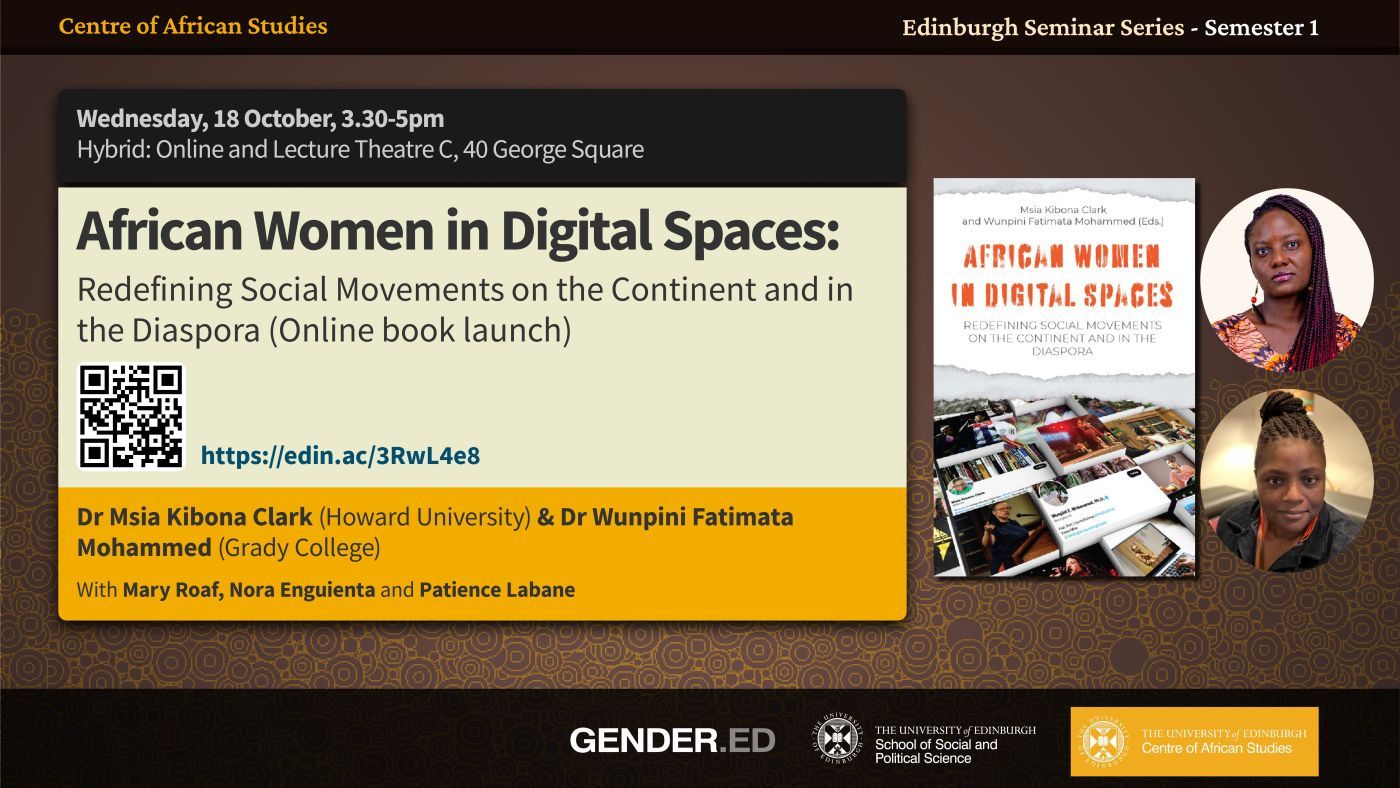Click the African Women in Digital Spaces title
The height and width of the screenshot is (788, 1400).
[x=457, y=231]
